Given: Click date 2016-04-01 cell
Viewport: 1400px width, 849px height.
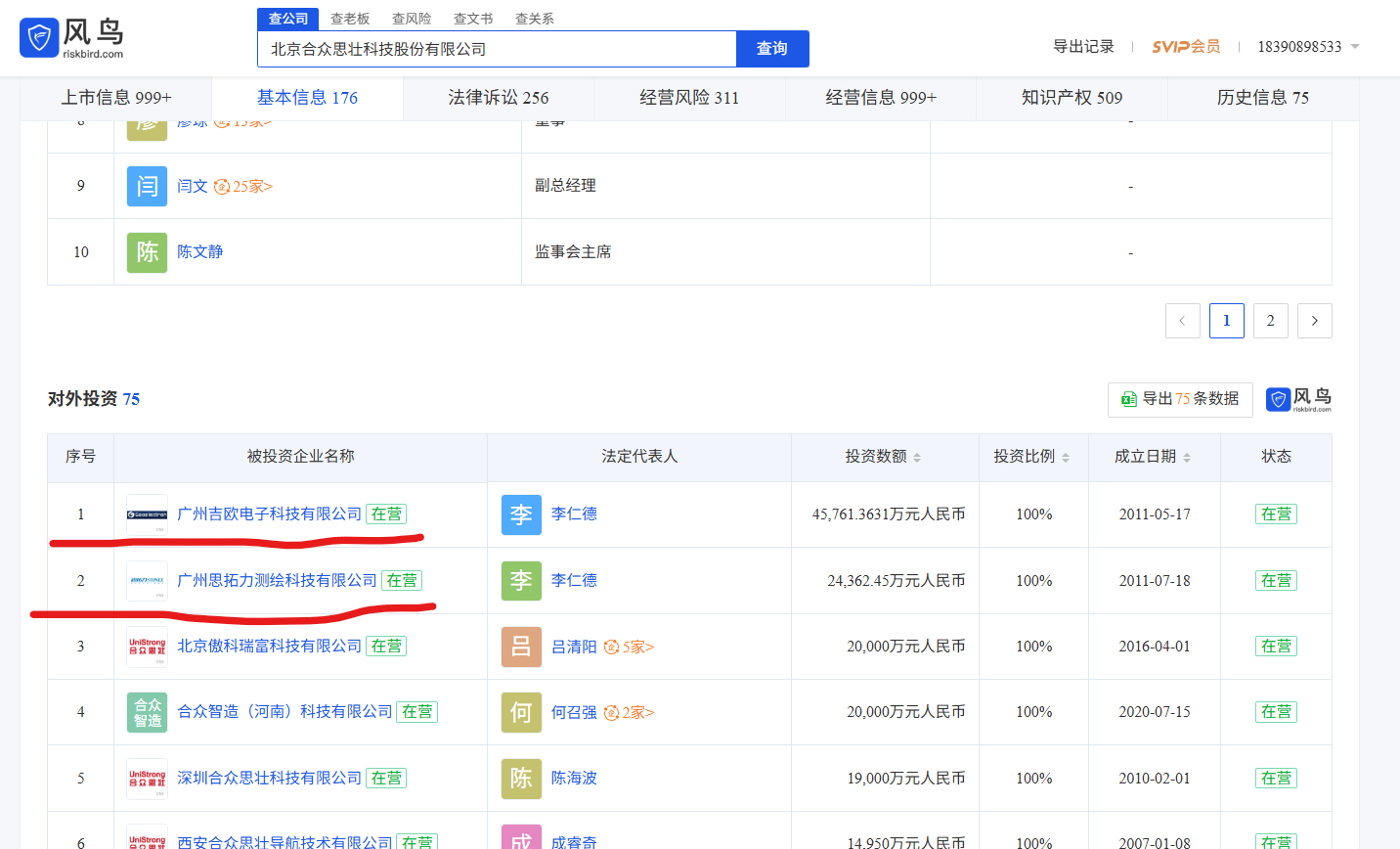Looking at the screenshot, I should click(1155, 647).
